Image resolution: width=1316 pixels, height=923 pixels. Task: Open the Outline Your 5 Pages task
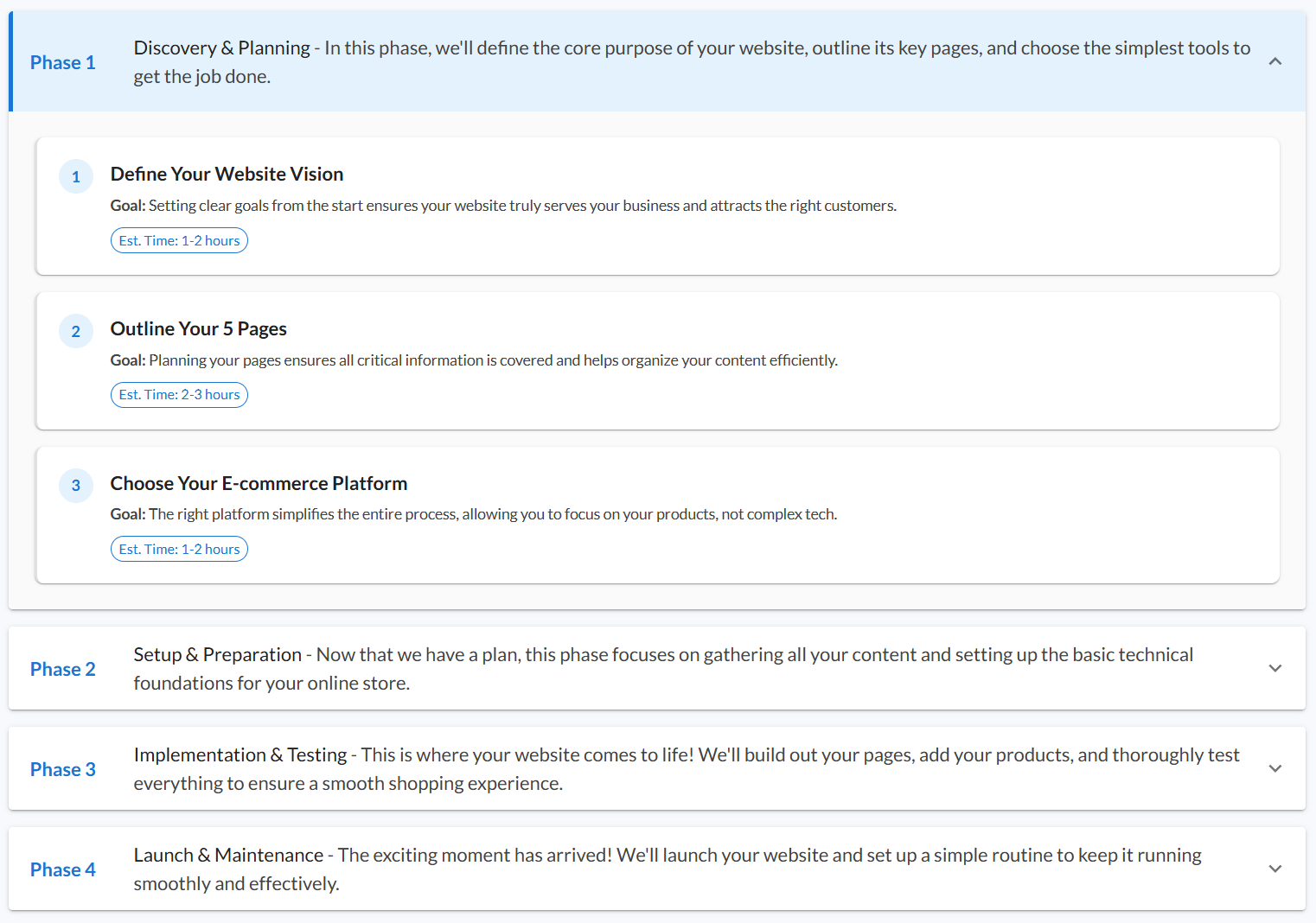tap(198, 328)
